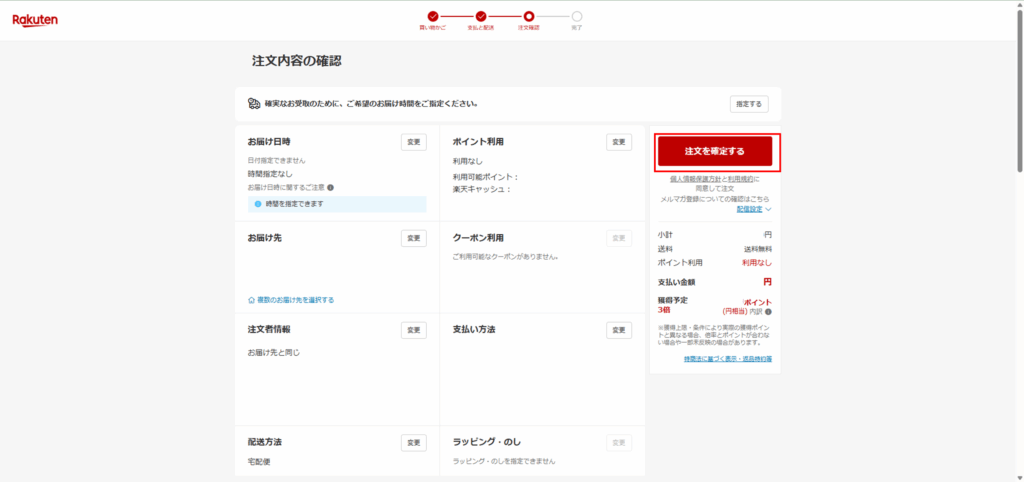Click the current 注文確認 step circle
The width and height of the screenshot is (1024, 482).
point(529,16)
